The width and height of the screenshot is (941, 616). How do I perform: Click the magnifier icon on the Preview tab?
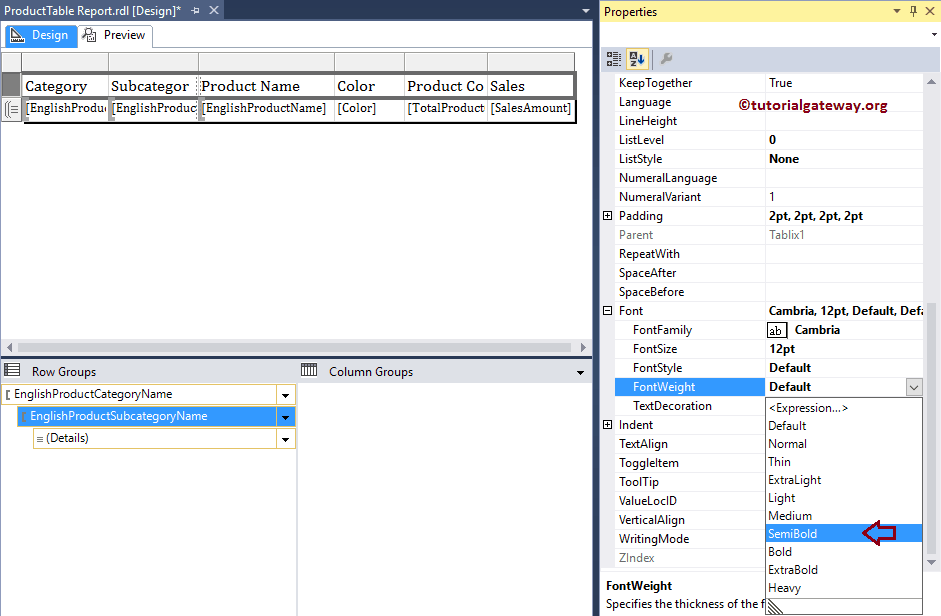click(x=90, y=34)
